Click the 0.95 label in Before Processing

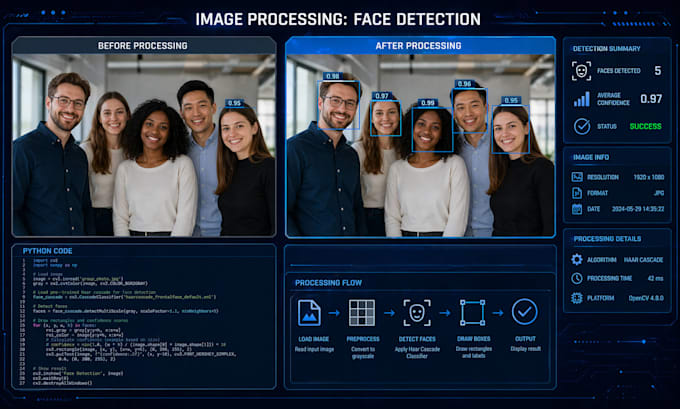tap(234, 103)
